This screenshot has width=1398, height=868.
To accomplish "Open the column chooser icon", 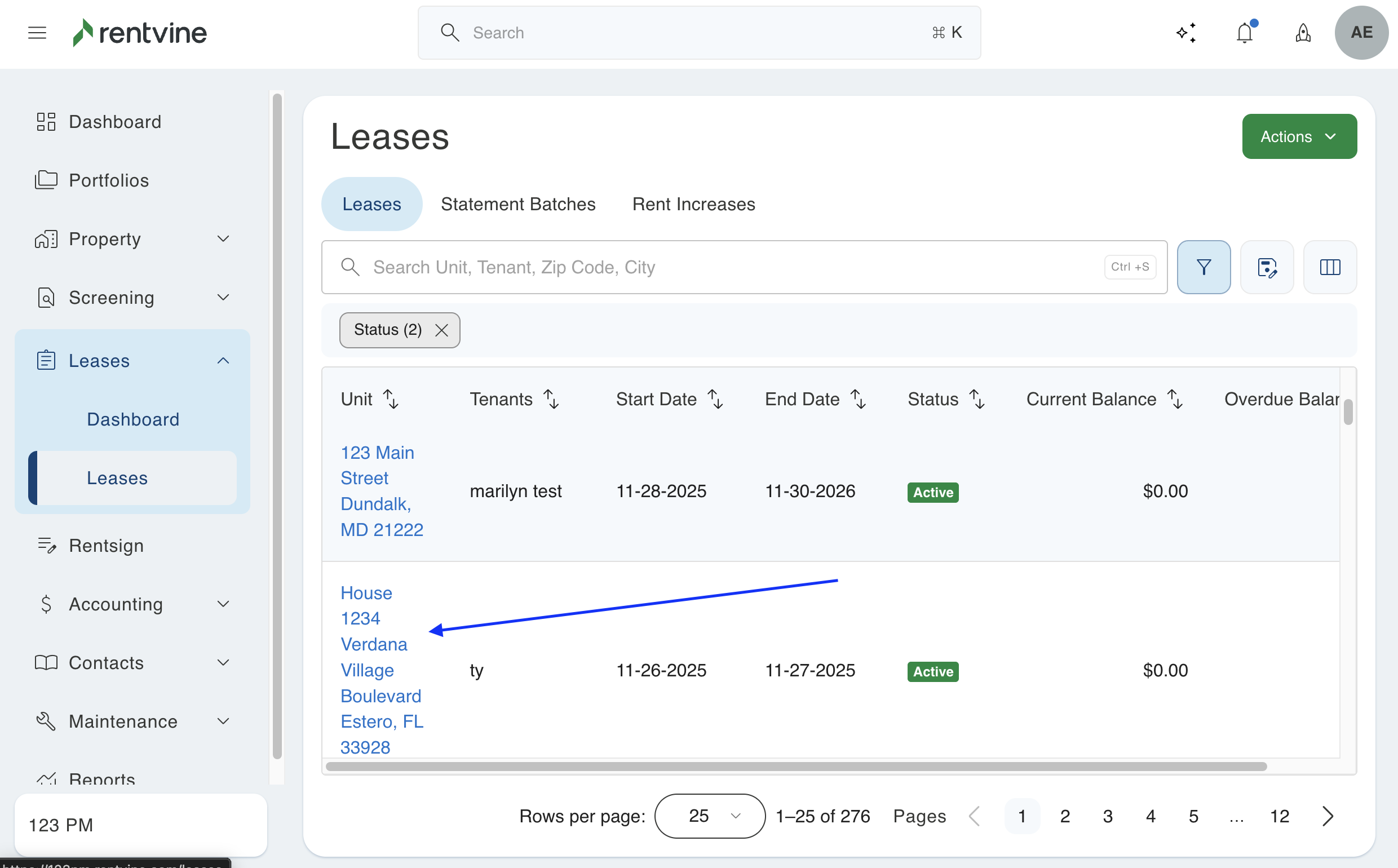I will 1330,267.
